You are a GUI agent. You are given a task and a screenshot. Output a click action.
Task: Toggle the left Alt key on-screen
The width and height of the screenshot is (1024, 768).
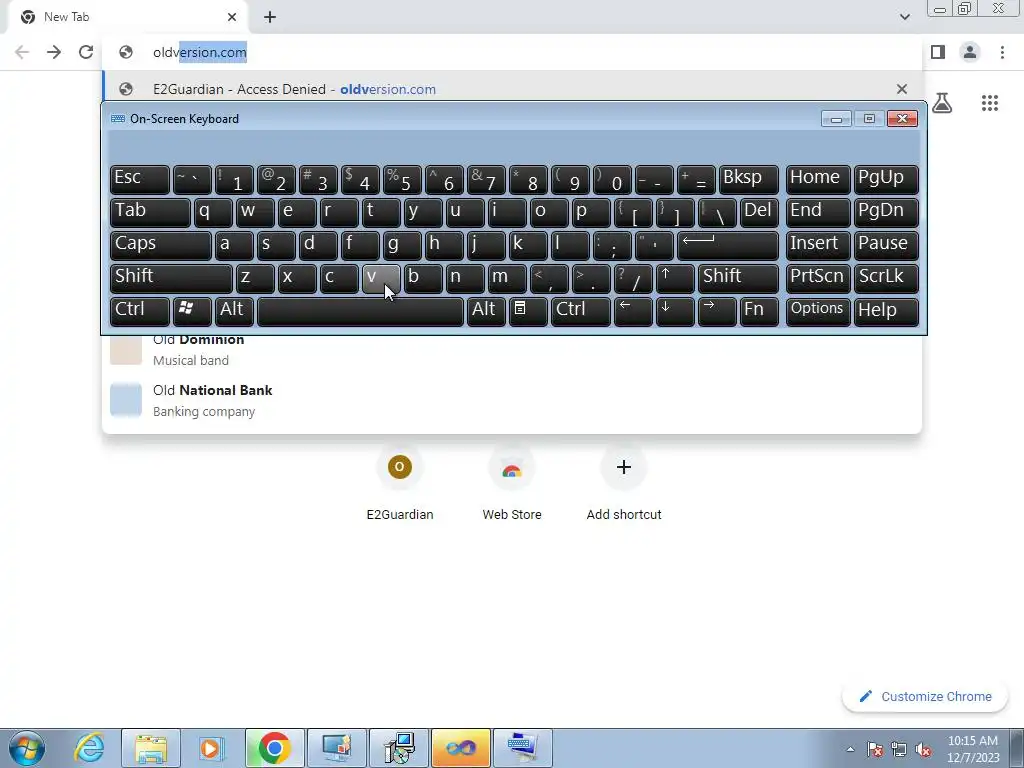point(234,311)
